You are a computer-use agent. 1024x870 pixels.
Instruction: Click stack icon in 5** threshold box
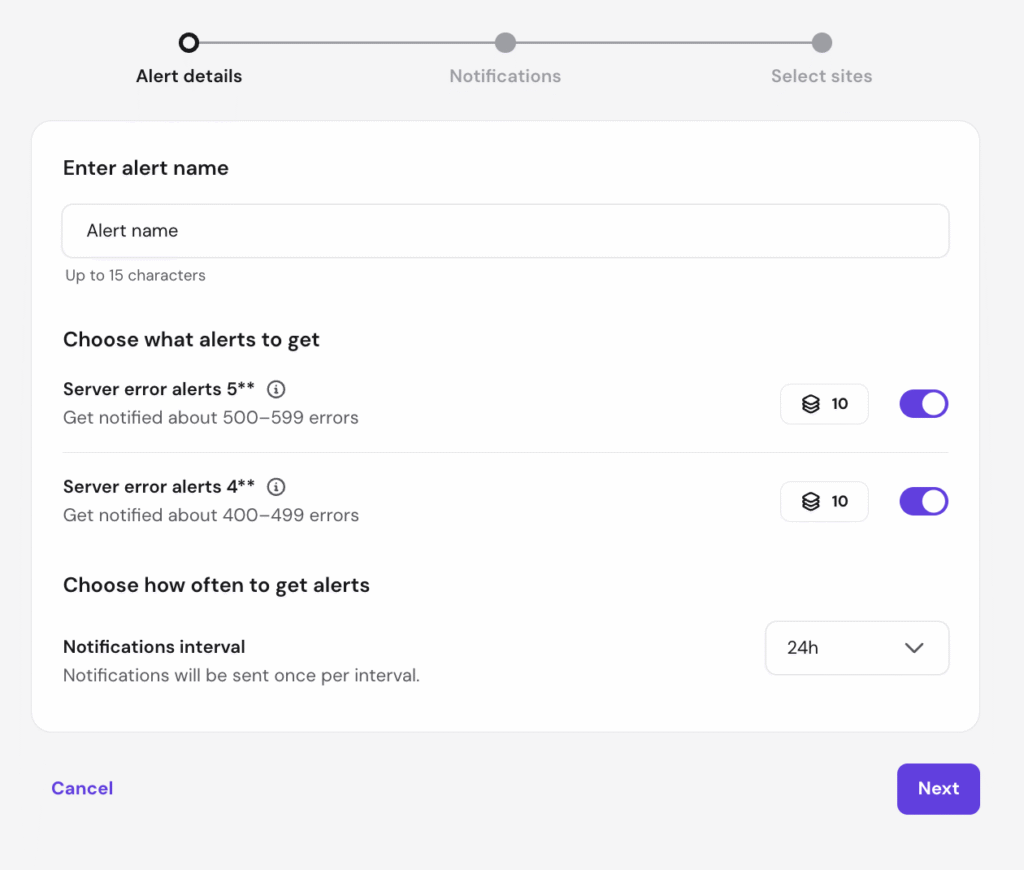pos(811,404)
